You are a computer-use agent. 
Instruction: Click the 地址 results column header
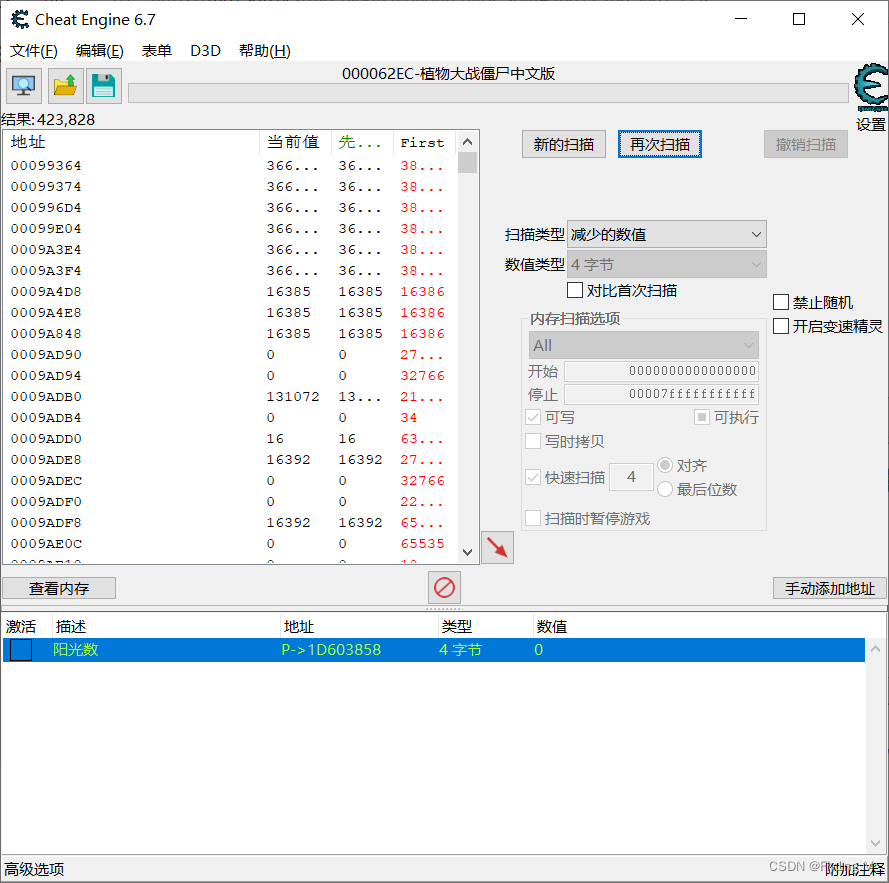[132, 142]
